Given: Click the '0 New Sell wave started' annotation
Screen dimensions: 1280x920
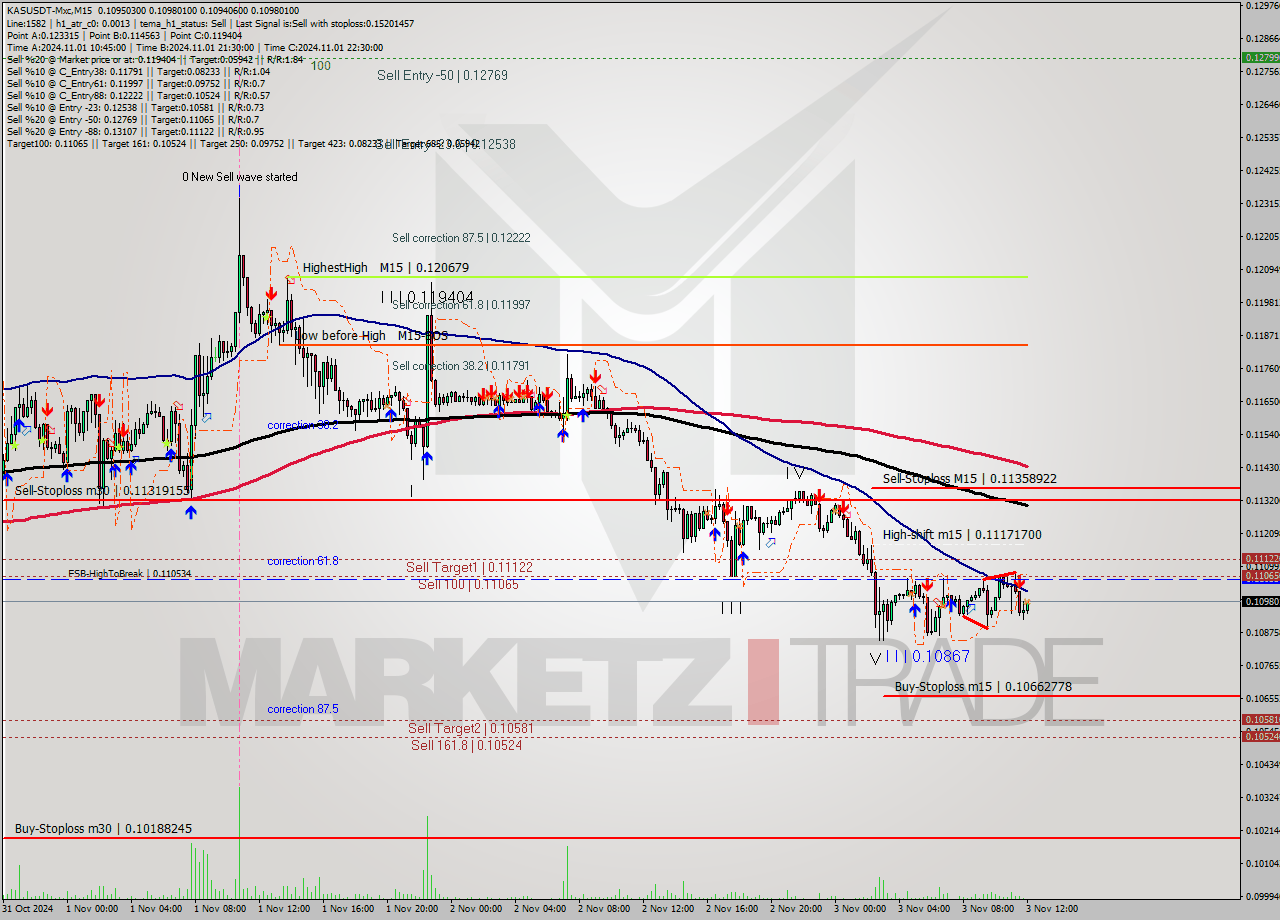Looking at the screenshot, I should pos(239,177).
